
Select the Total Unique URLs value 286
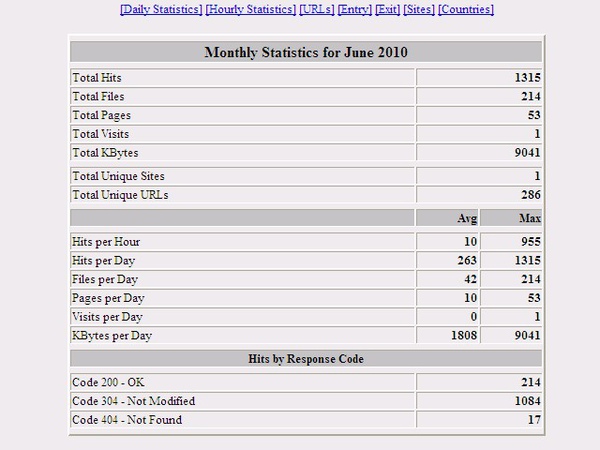pos(531,195)
